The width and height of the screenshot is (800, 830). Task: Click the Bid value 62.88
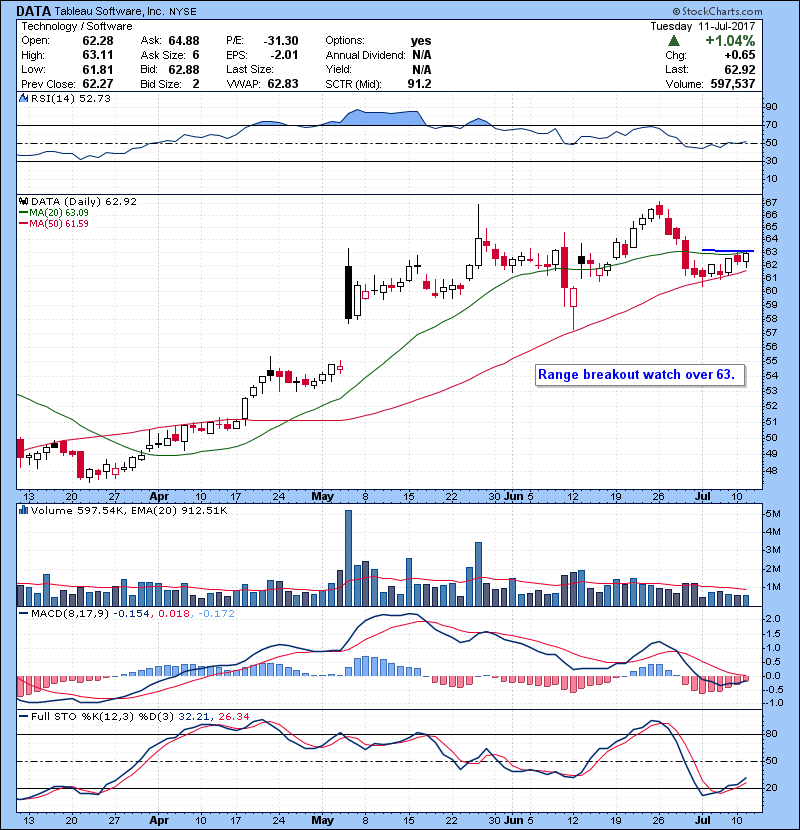point(184,69)
